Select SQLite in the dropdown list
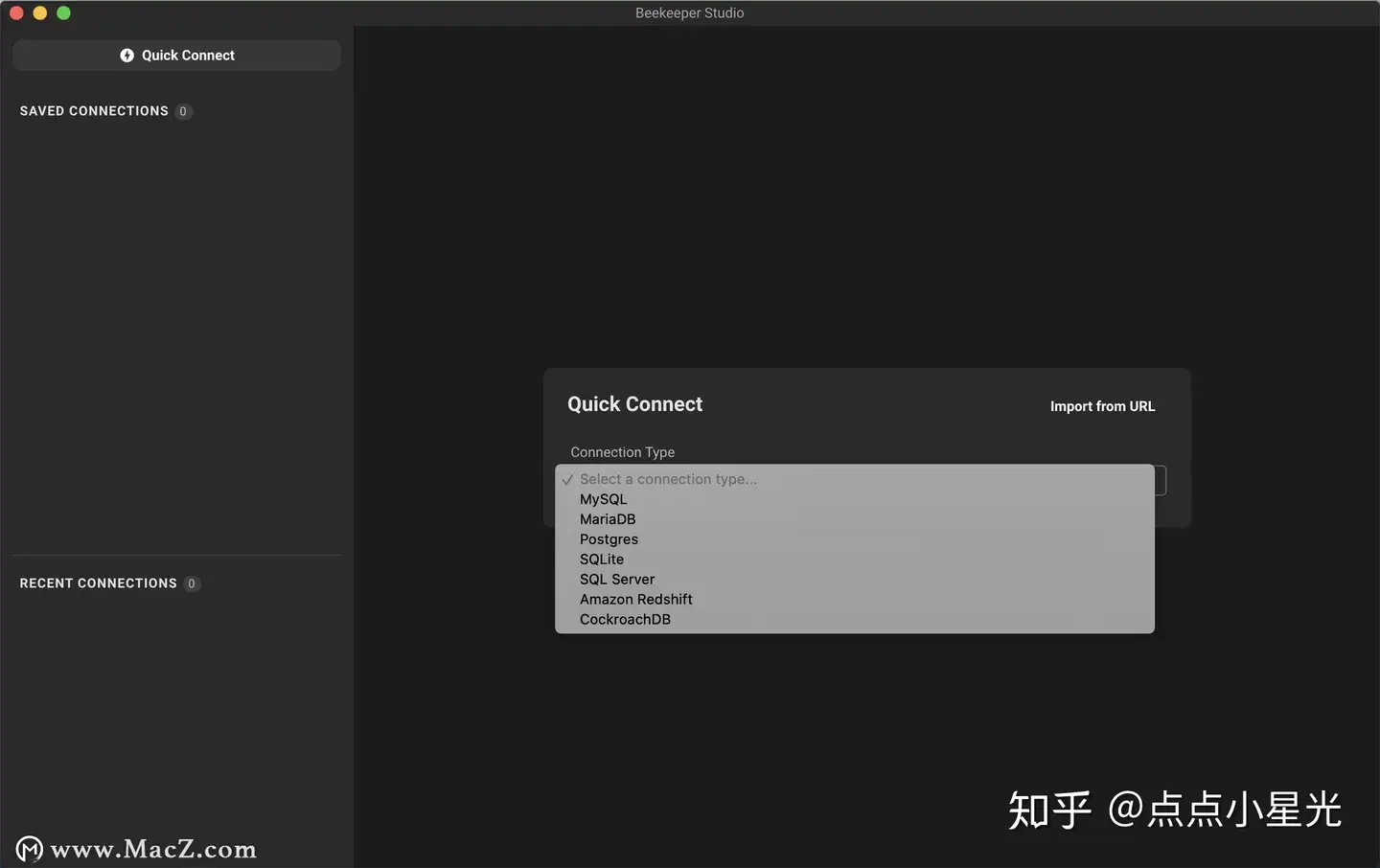The height and width of the screenshot is (868, 1380). coord(855,560)
